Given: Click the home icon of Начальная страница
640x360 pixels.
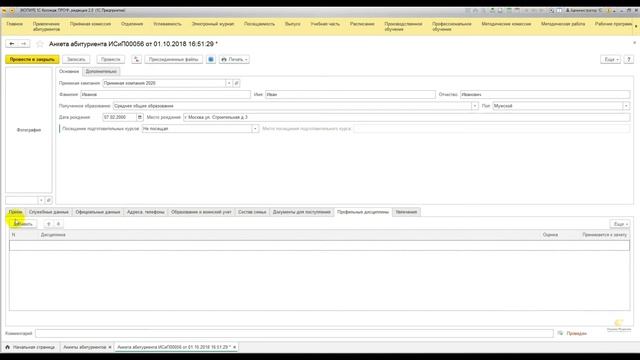Looking at the screenshot, I should [7, 347].
